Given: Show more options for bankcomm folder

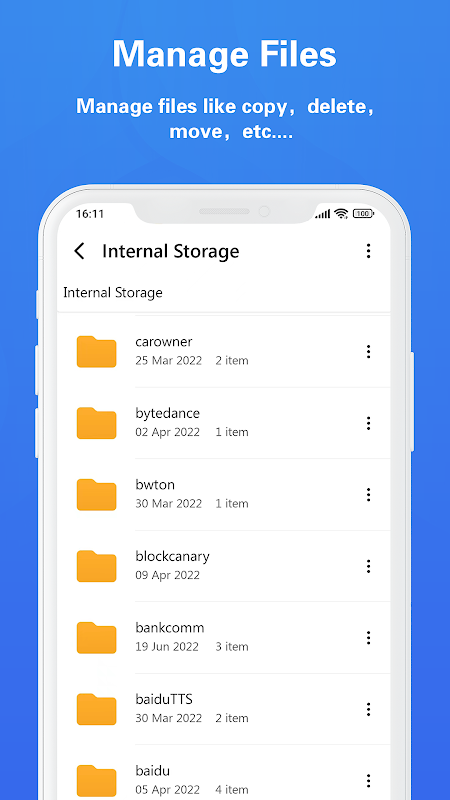Looking at the screenshot, I should pos(368,637).
